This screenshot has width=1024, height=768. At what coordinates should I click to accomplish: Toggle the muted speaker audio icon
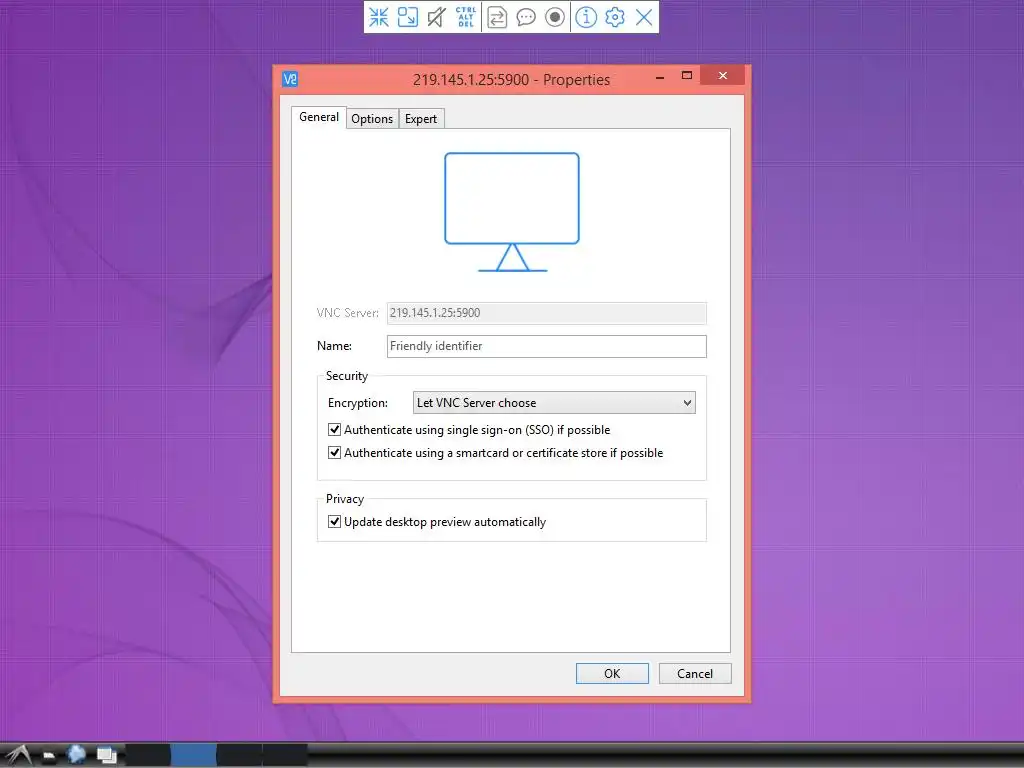coord(436,17)
